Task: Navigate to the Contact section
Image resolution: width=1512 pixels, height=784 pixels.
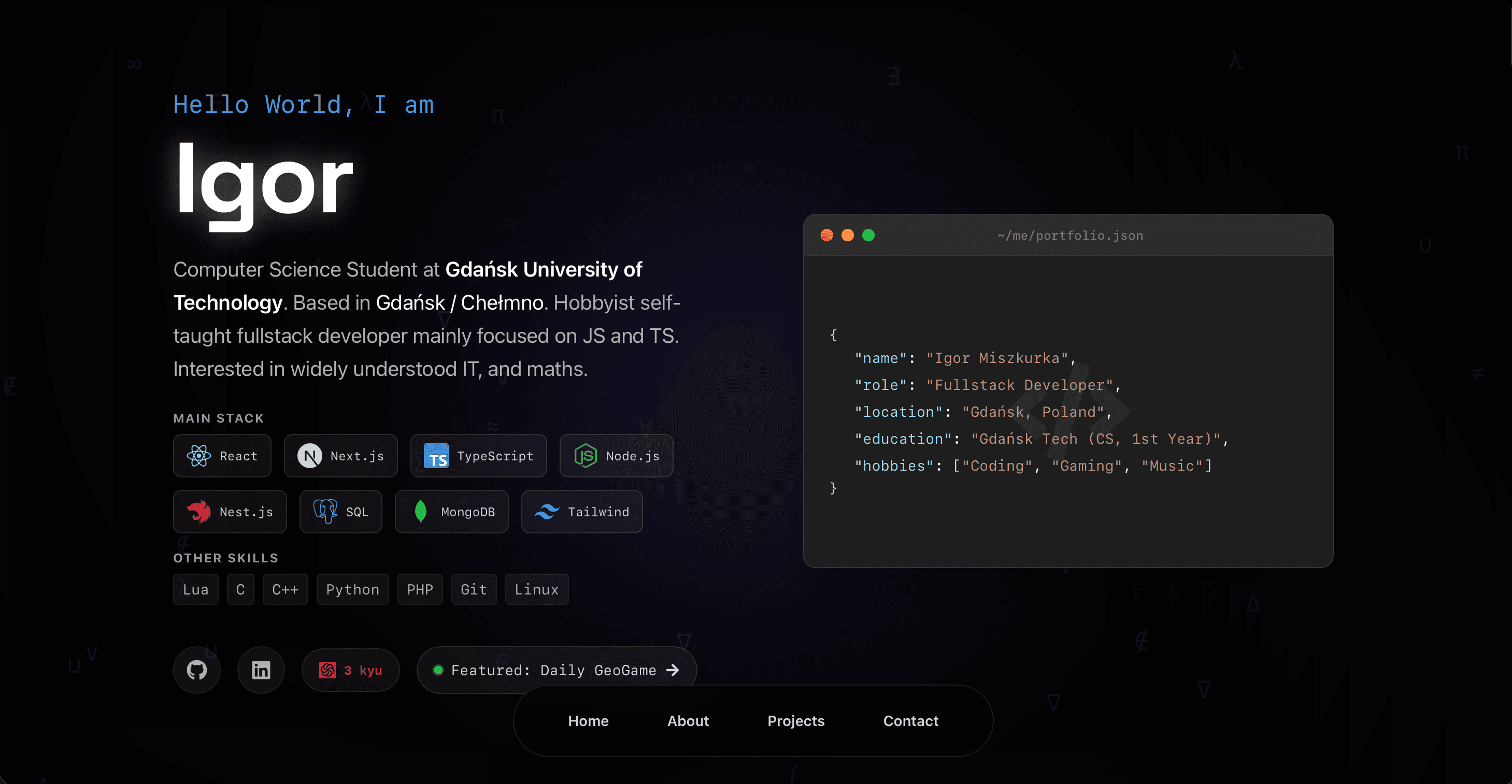Action: coord(910,721)
